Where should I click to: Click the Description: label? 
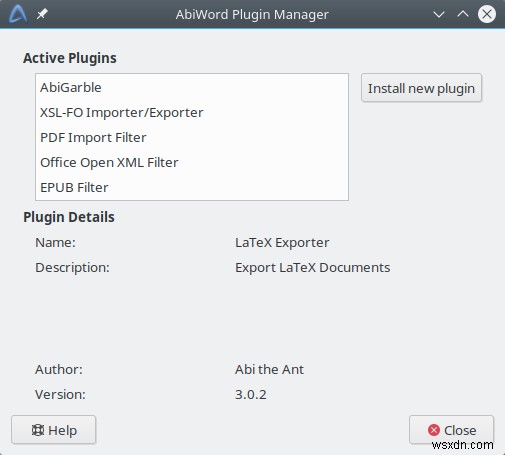click(72, 268)
